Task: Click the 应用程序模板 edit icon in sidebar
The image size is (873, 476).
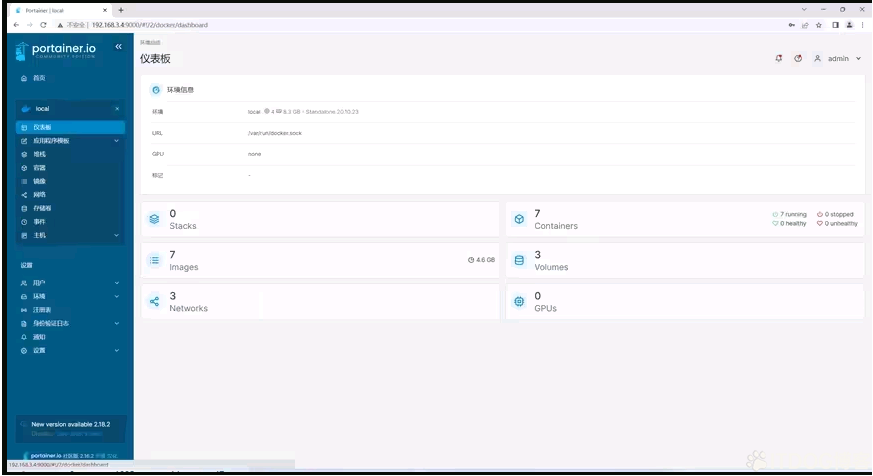Action: [x=24, y=141]
